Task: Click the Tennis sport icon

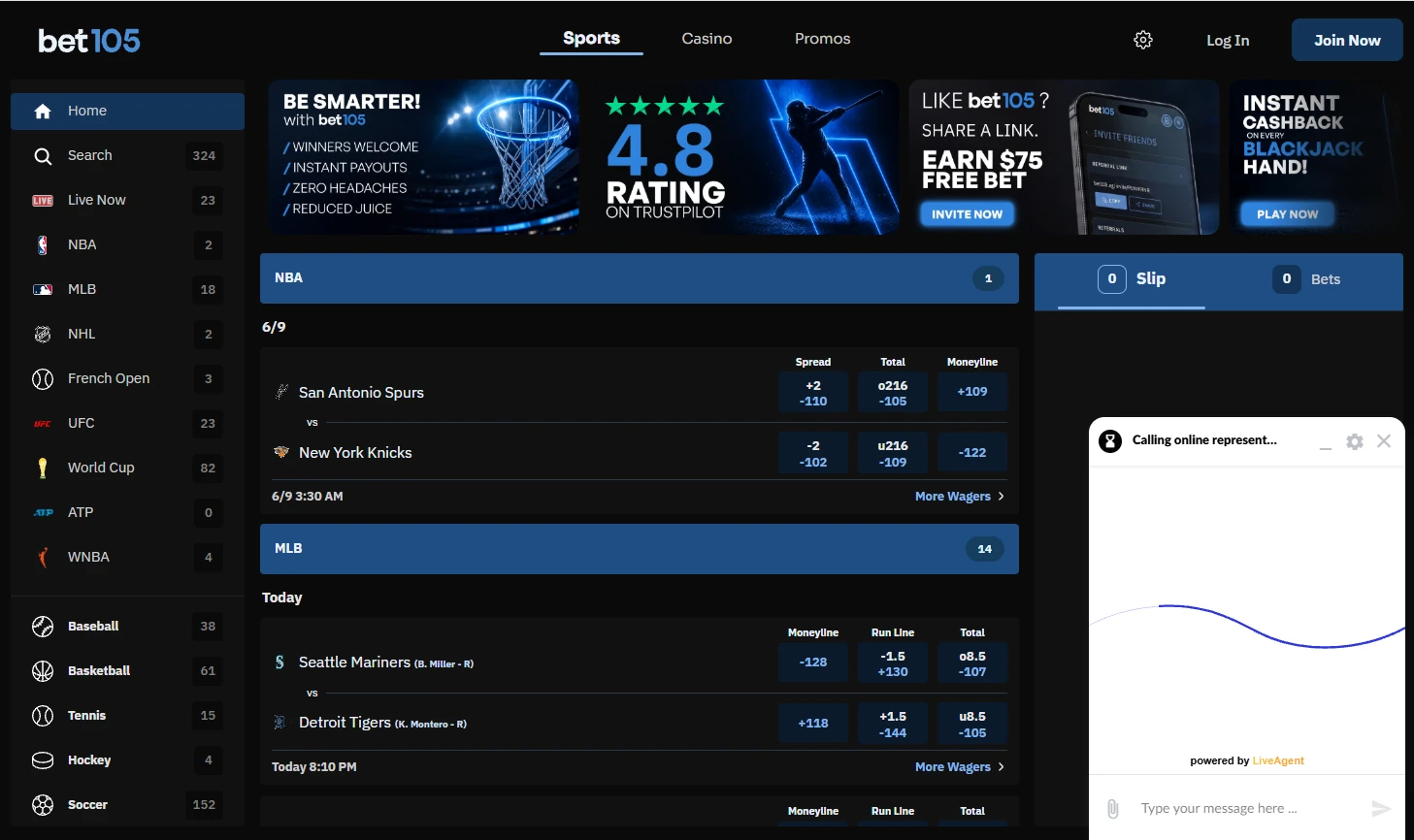Action: [43, 716]
